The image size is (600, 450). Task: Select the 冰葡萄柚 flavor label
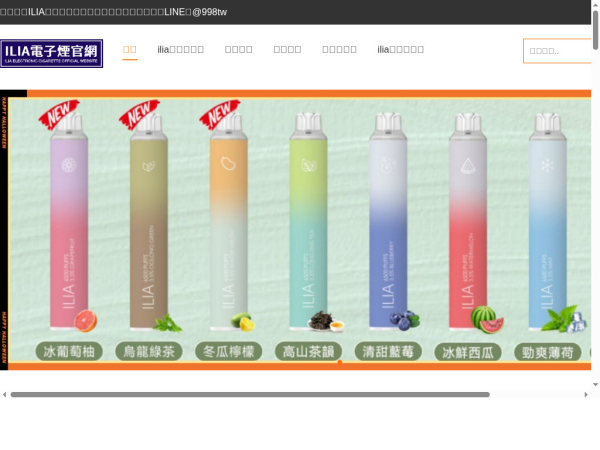click(x=69, y=351)
